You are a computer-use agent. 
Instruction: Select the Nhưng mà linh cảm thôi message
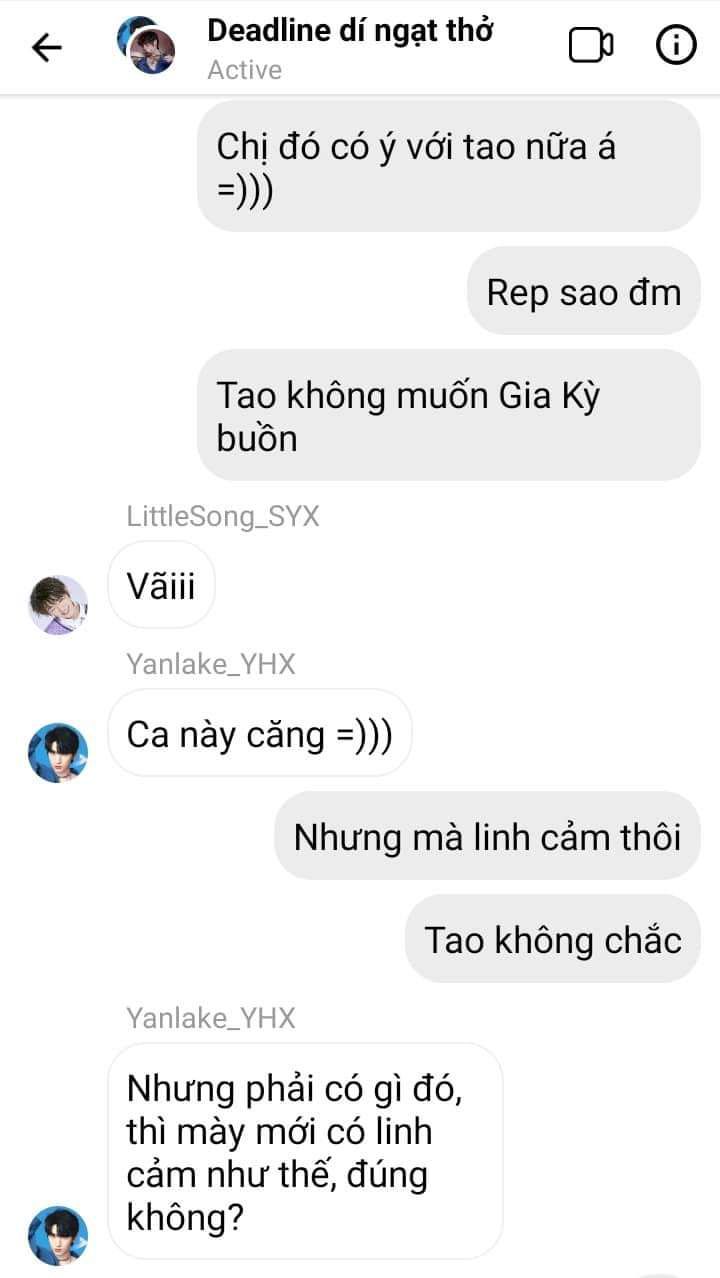487,836
